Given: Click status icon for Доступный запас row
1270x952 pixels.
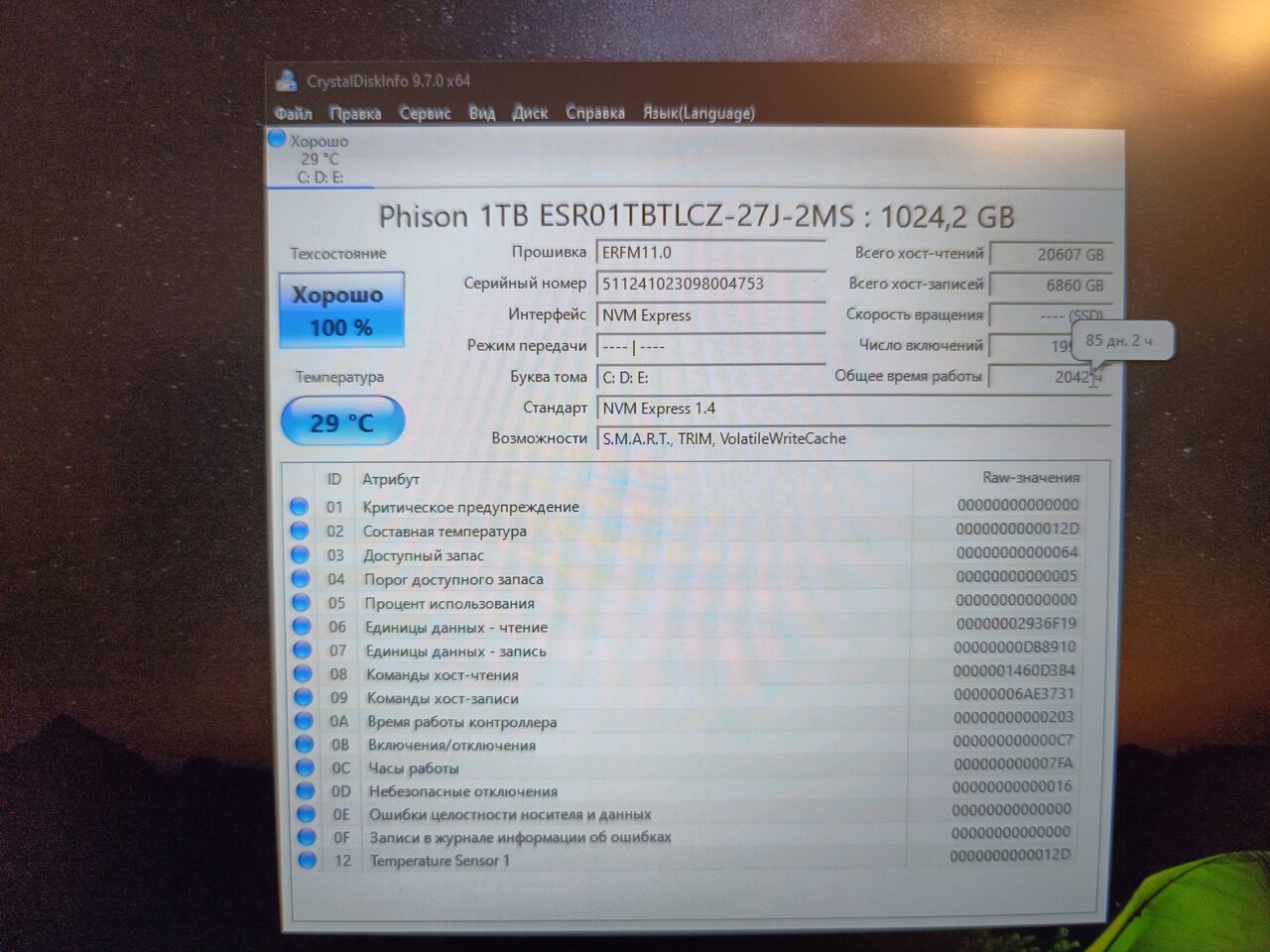Looking at the screenshot, I should point(300,555).
